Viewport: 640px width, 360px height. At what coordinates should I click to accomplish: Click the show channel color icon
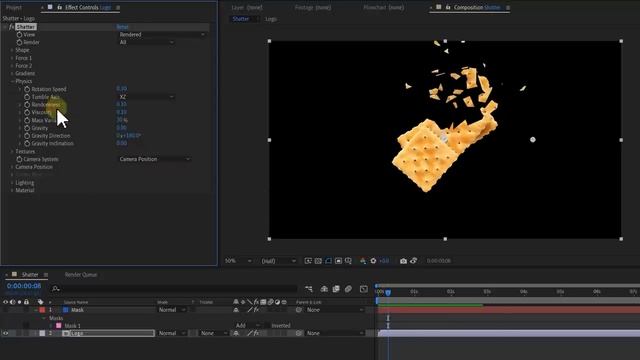click(x=363, y=261)
